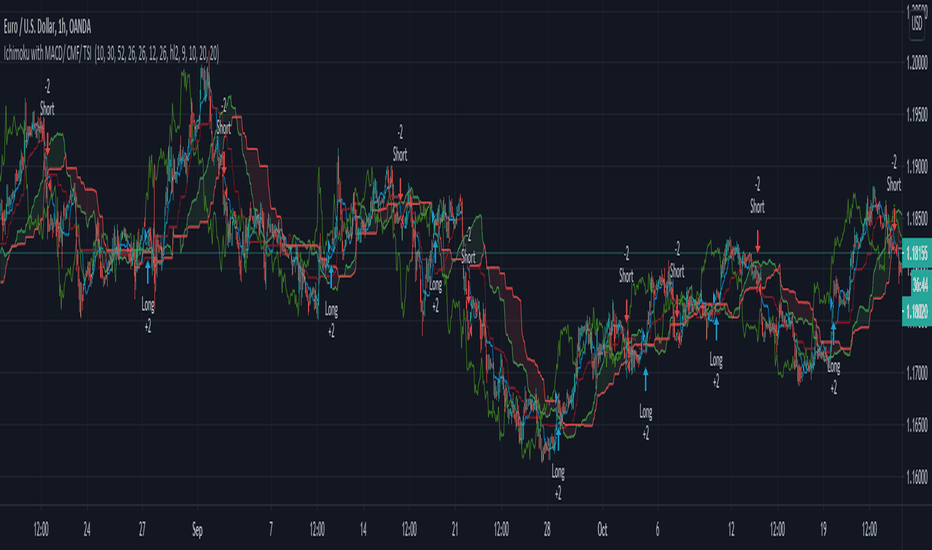This screenshot has height=550, width=932.
Task: Click the 27 date label on time axis
Action: [142, 529]
